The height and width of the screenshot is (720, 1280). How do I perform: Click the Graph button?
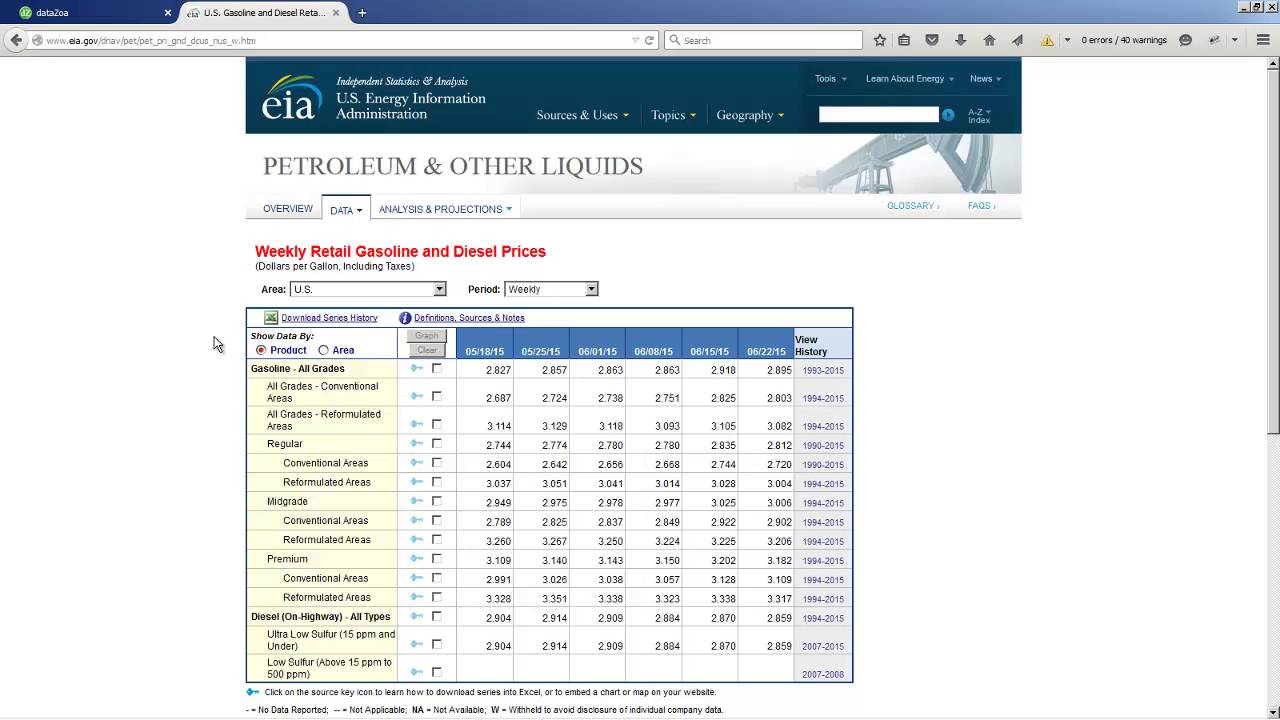point(427,336)
